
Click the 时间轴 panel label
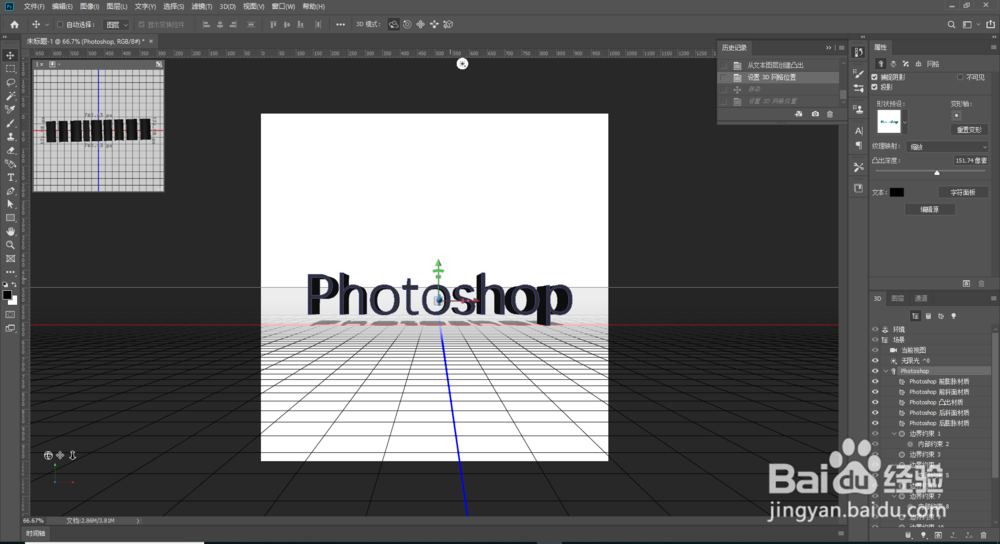[x=36, y=533]
